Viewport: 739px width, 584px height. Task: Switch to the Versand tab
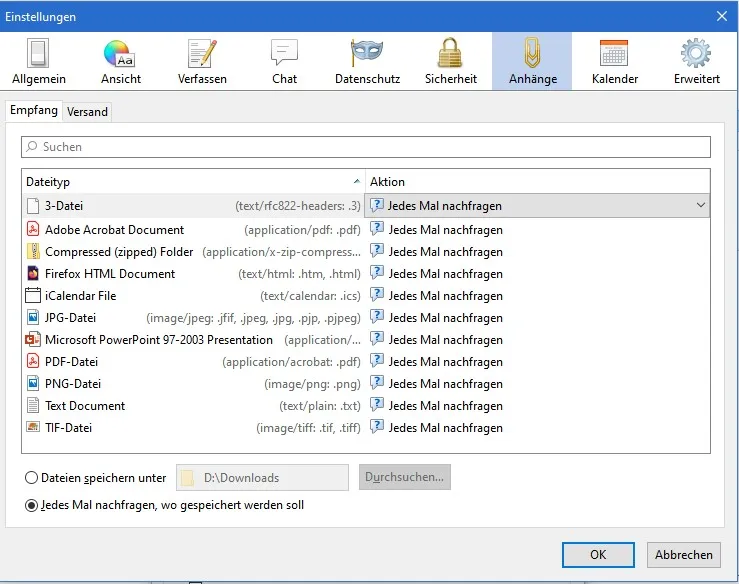tap(87, 112)
